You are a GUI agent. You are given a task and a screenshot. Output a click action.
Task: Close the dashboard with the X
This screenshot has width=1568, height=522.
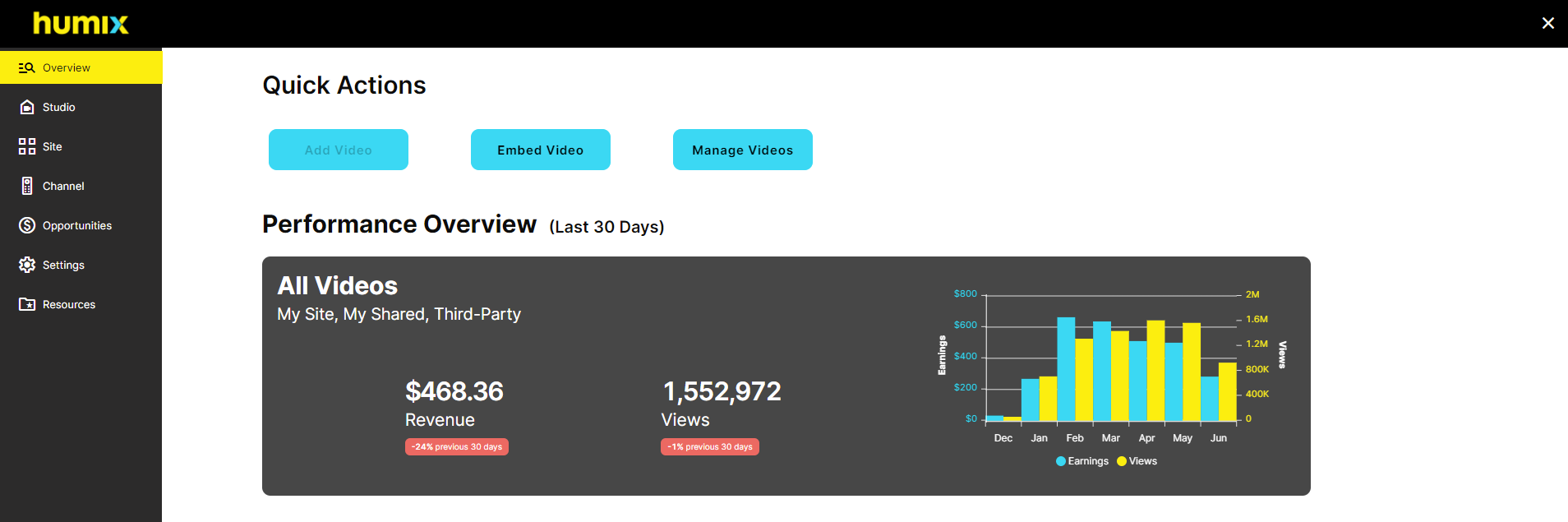(x=1547, y=23)
